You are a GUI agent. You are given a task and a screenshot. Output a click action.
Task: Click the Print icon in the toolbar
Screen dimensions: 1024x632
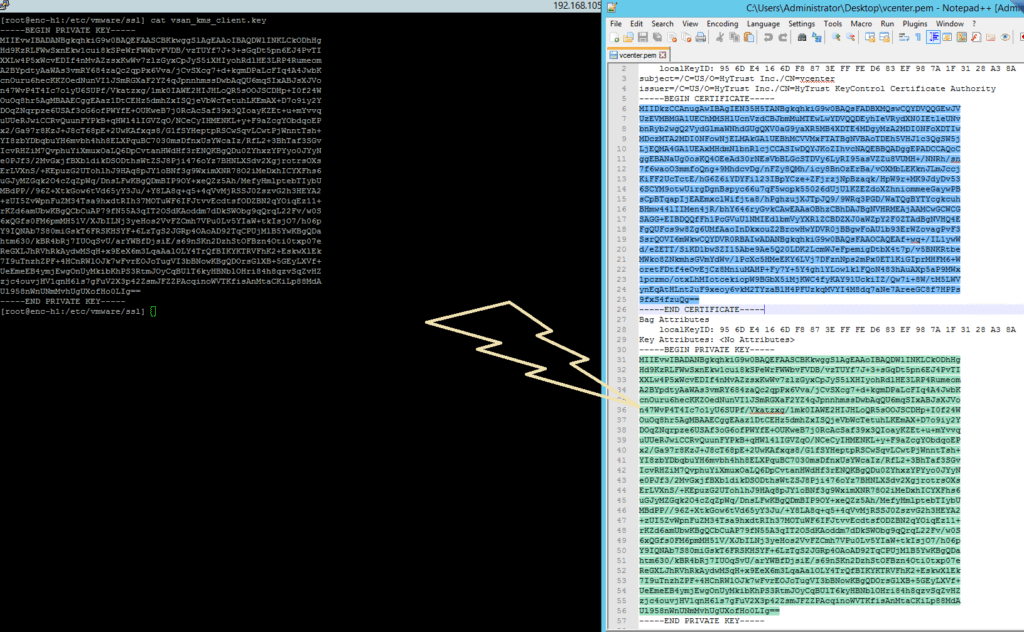pyautogui.click(x=702, y=37)
